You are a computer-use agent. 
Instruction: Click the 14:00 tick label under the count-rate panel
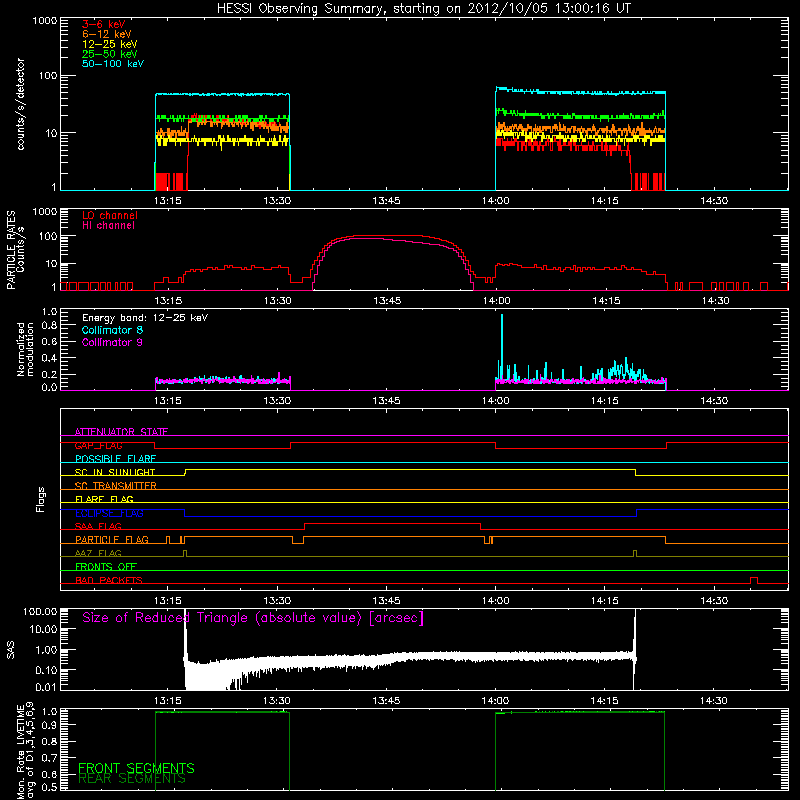(495, 201)
